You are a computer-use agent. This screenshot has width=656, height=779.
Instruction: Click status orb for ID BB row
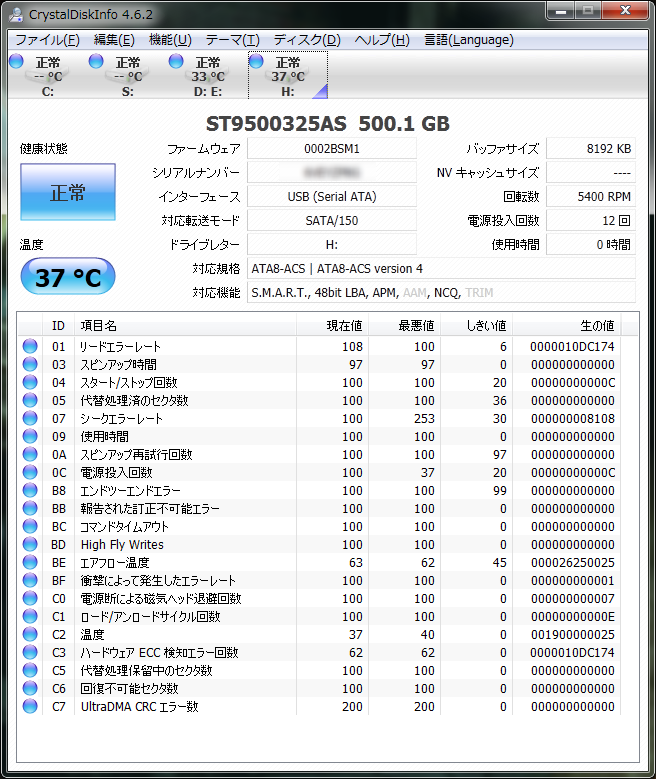coord(30,508)
